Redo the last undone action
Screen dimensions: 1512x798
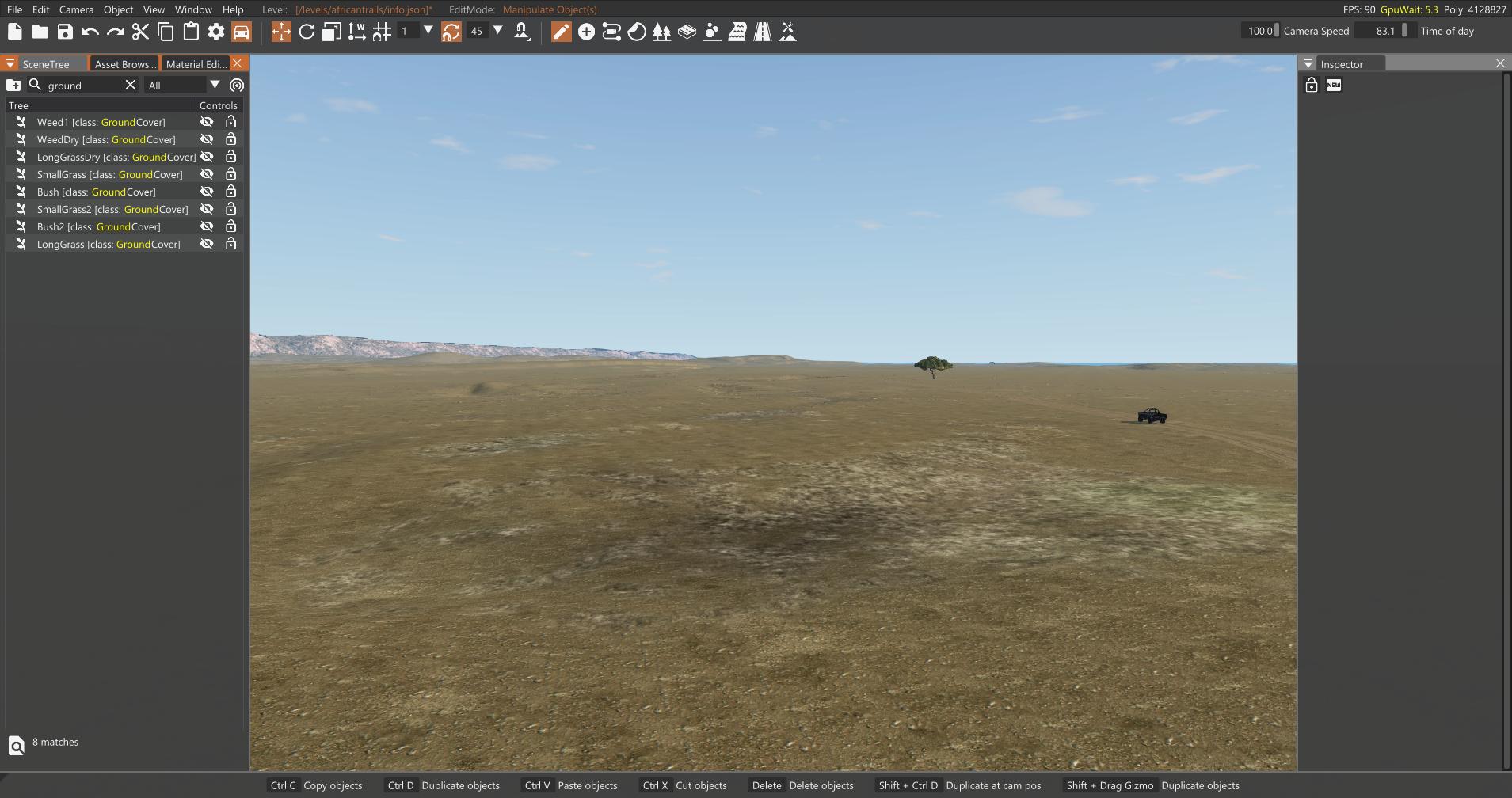pyautogui.click(x=116, y=32)
